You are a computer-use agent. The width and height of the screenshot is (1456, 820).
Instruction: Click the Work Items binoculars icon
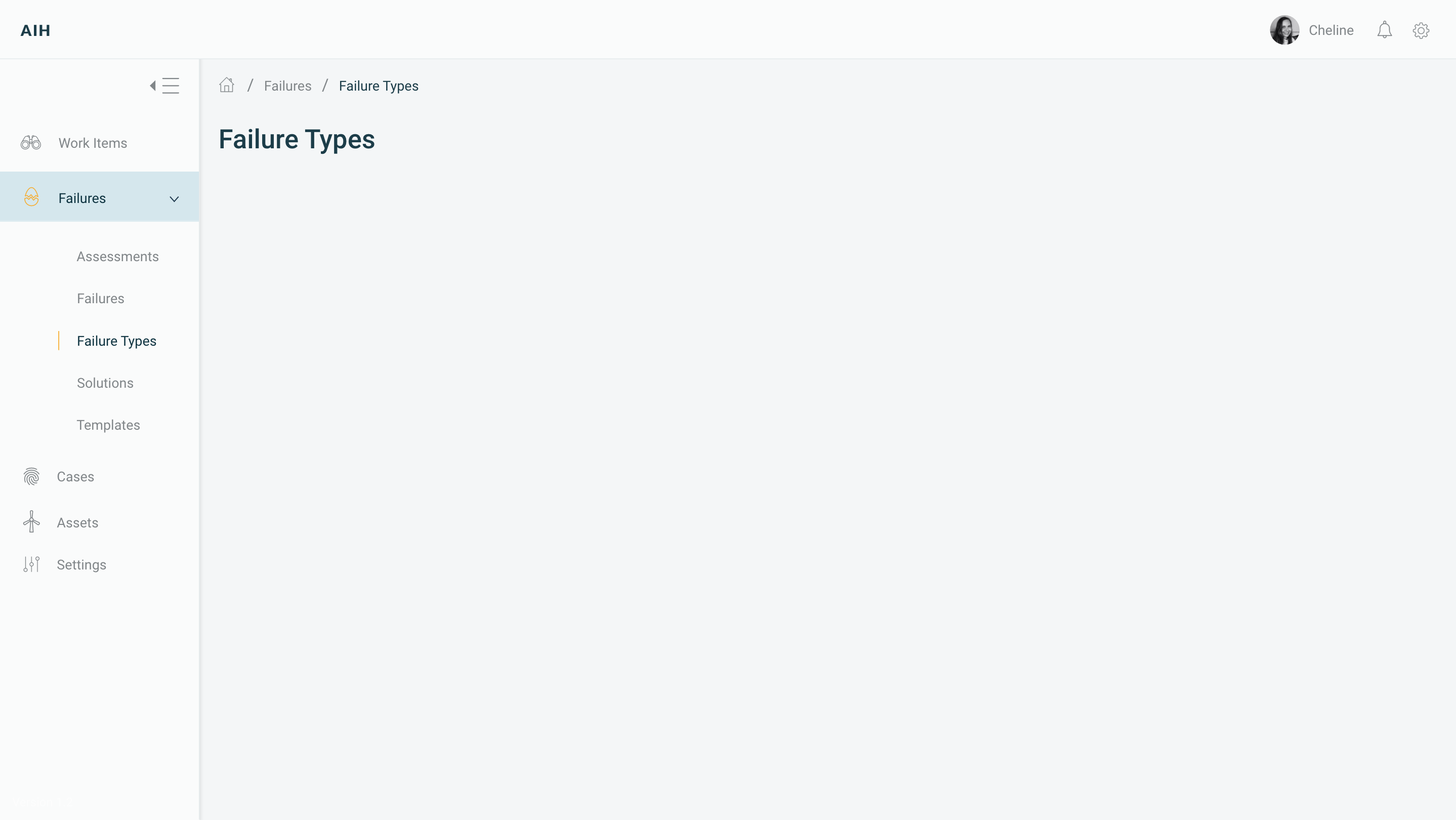click(x=31, y=143)
